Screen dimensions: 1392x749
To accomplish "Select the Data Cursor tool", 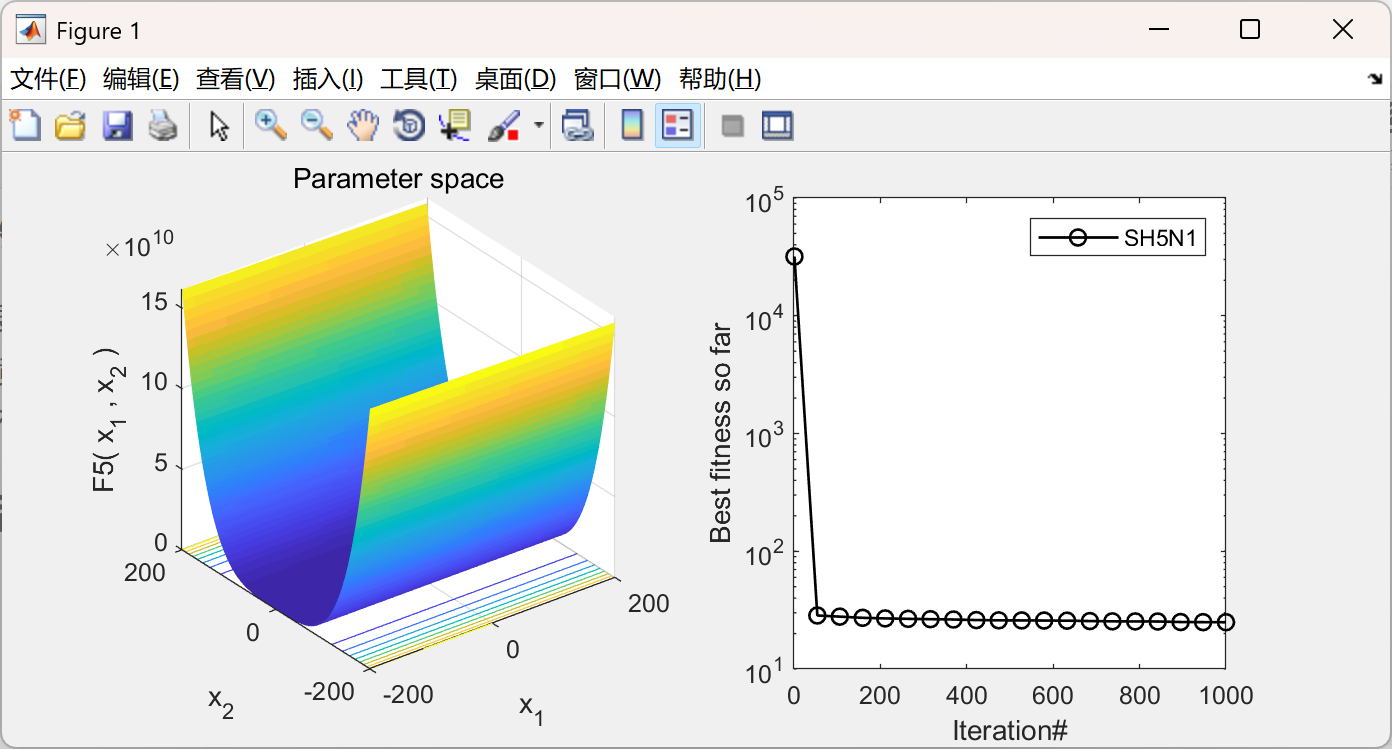I will coord(455,125).
